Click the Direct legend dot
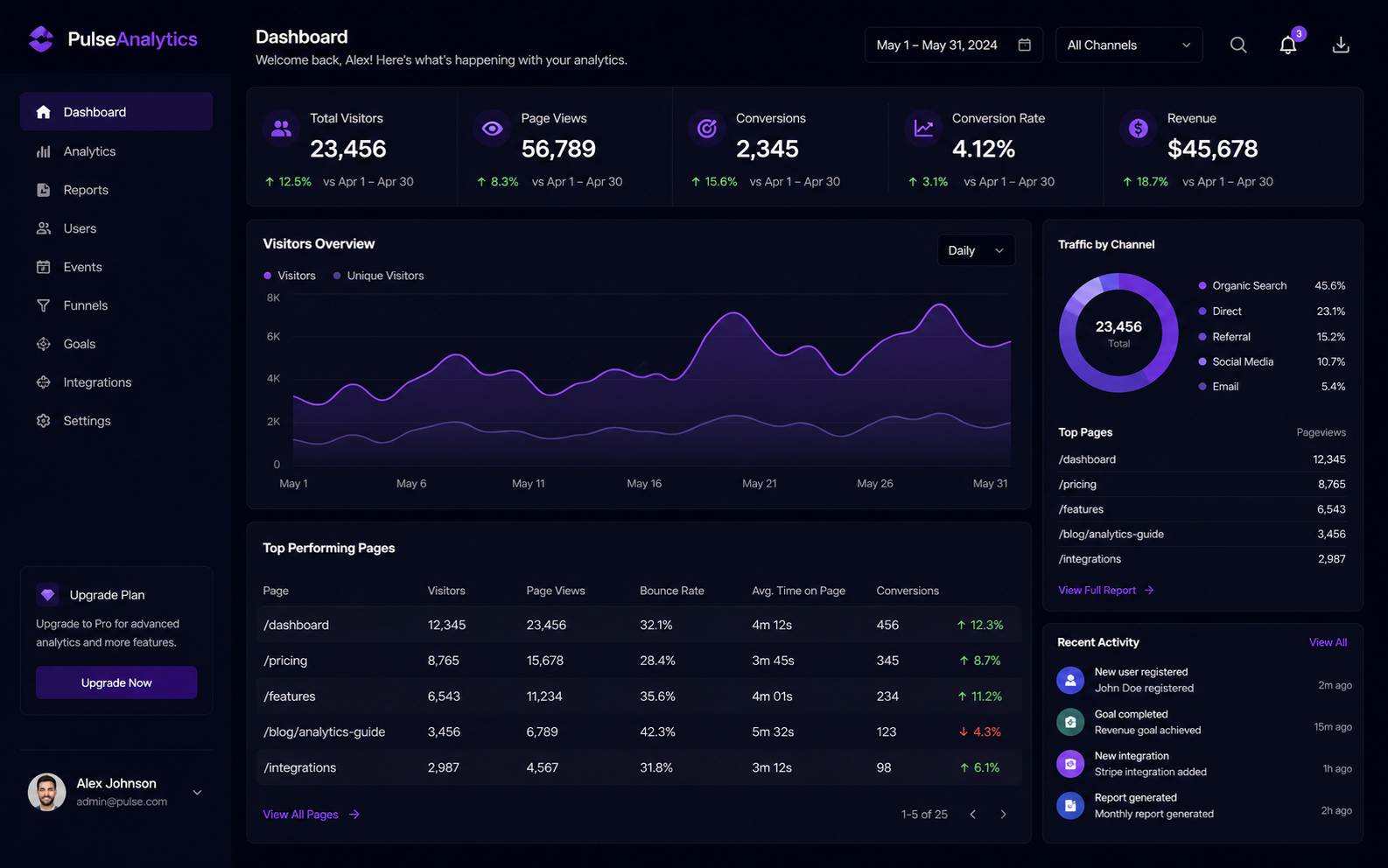Image resolution: width=1388 pixels, height=868 pixels. [x=1202, y=311]
